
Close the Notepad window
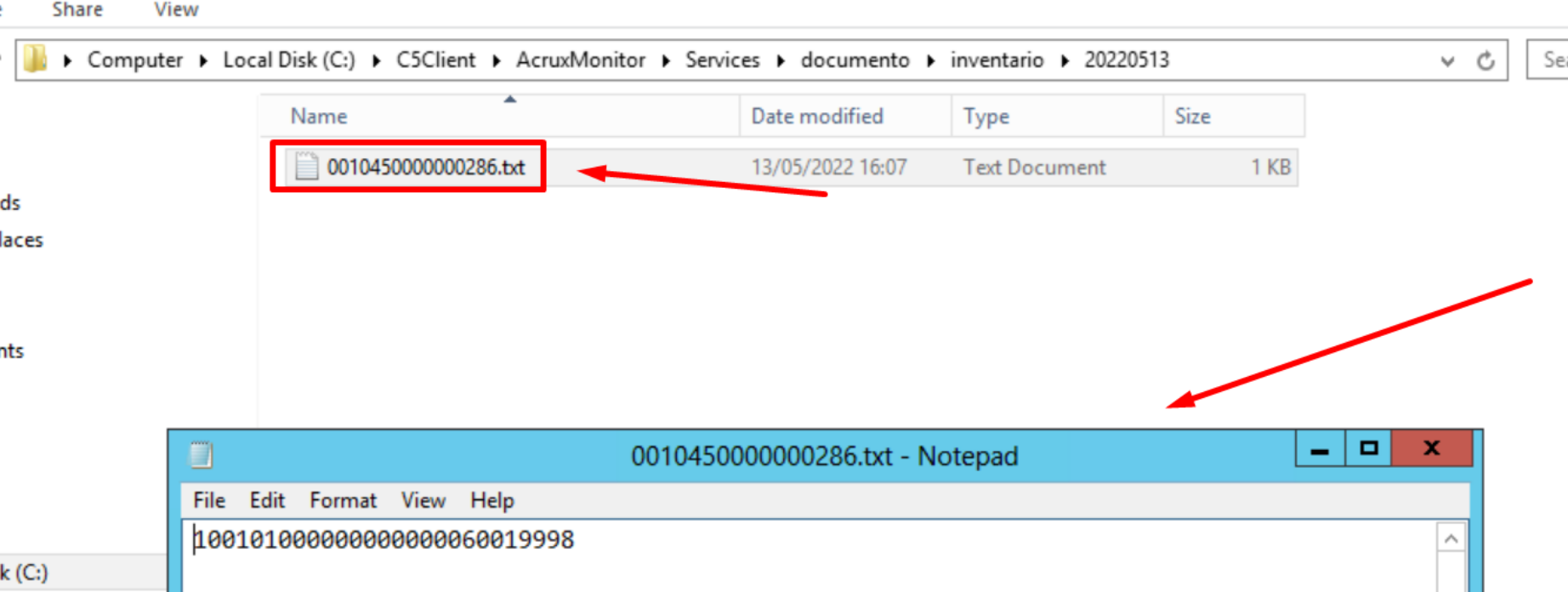tap(1432, 449)
